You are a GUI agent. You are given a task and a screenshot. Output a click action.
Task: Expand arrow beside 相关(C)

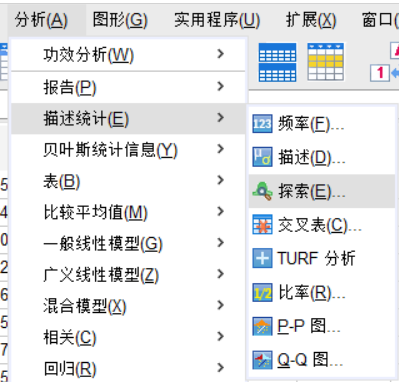click(x=220, y=336)
